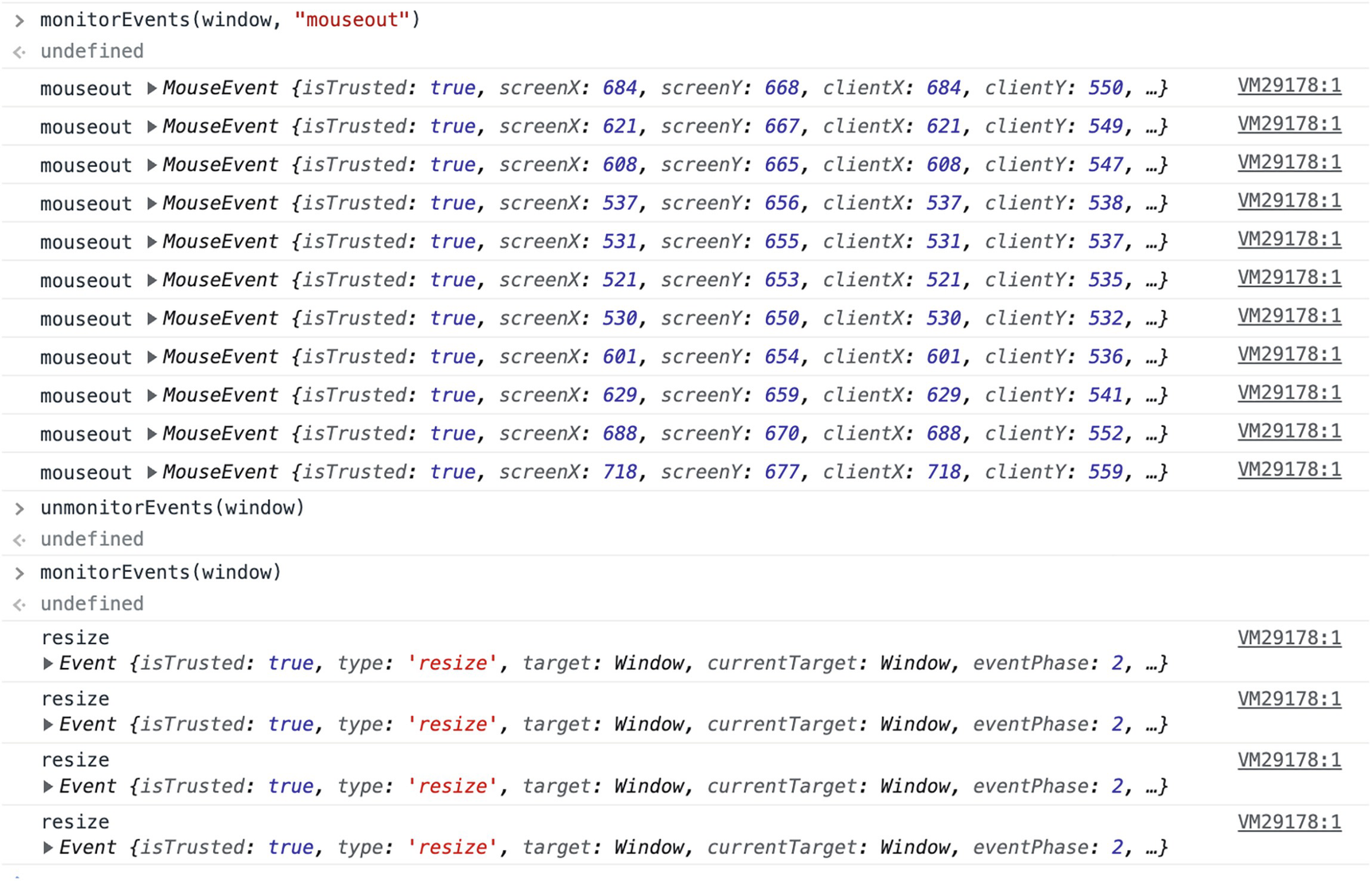Screen dimensions: 1372x881
Task: Expand the MouseEvent with screenX 718
Action: pos(152,472)
